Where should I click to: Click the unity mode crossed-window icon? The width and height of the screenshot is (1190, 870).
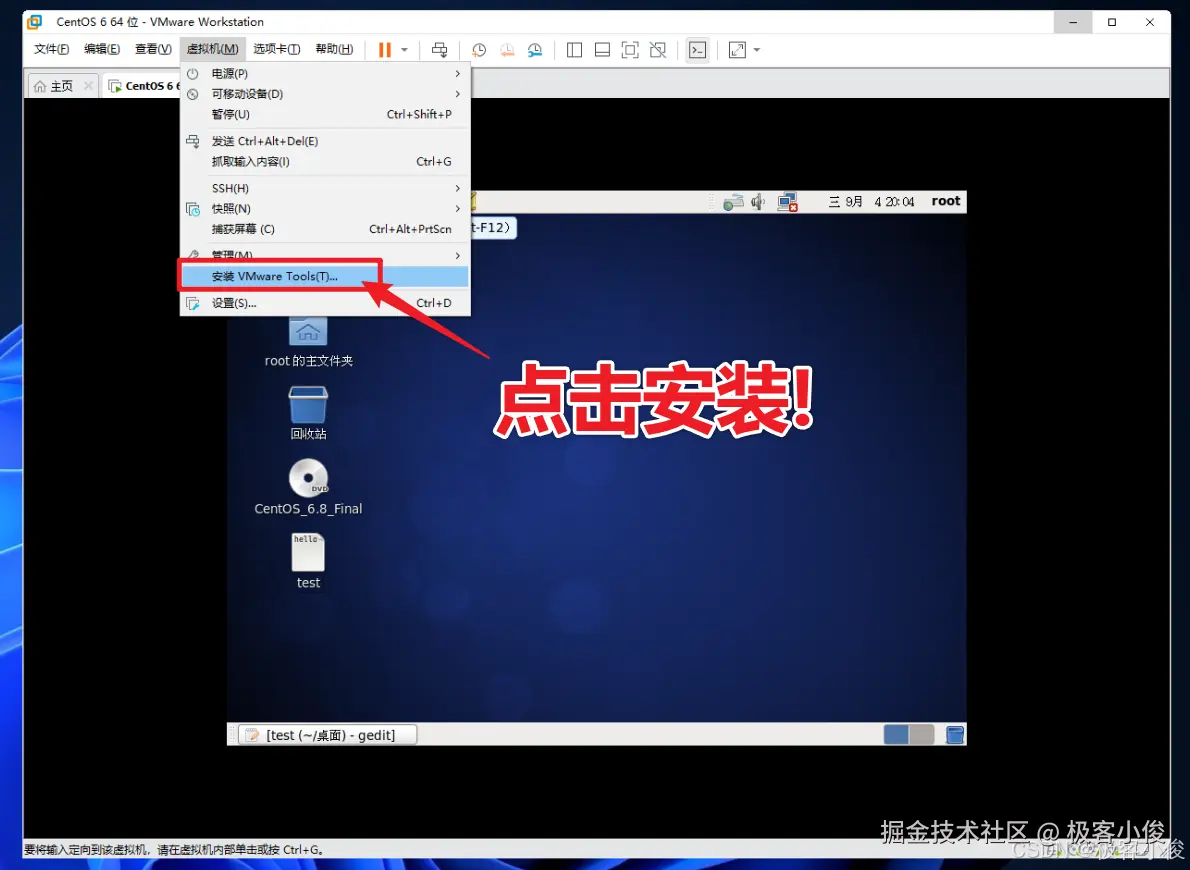[658, 50]
